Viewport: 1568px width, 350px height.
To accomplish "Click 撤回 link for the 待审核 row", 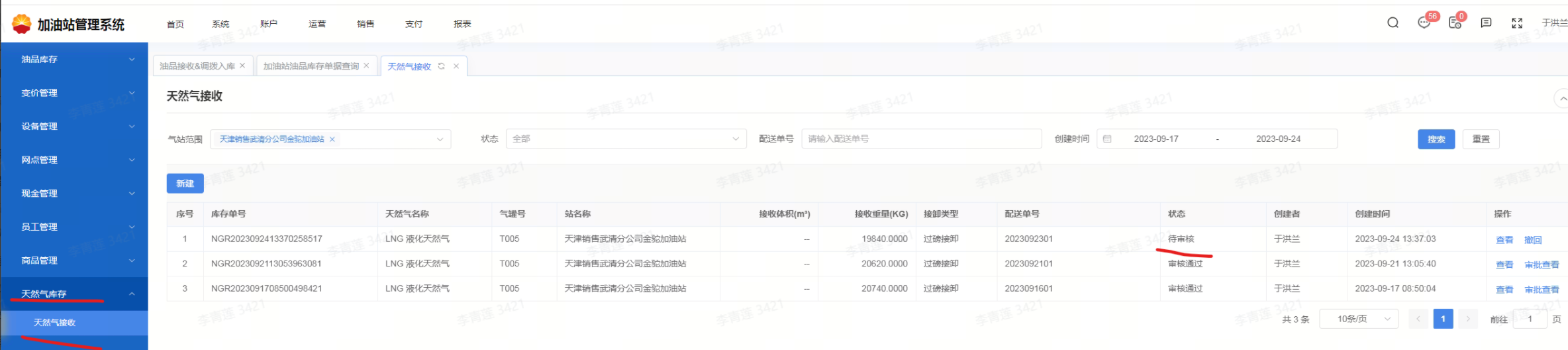I will tap(1533, 240).
